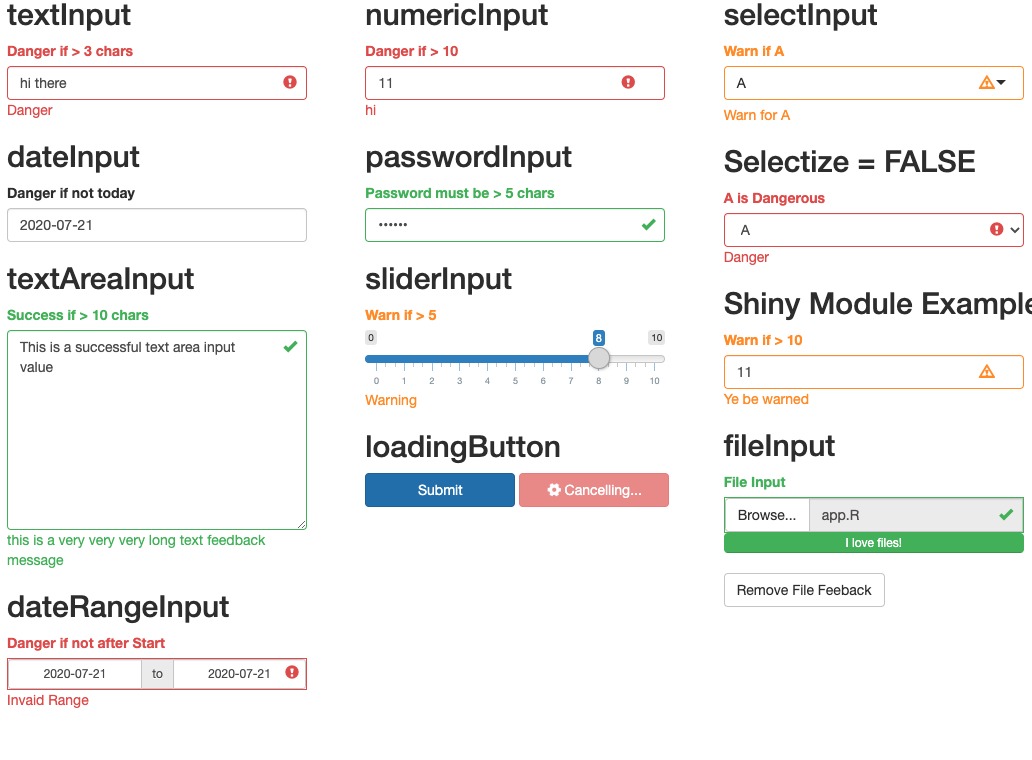Viewport: 1032px width, 760px height.
Task: Click the gear icon on Cancelling button
Action: click(x=554, y=490)
